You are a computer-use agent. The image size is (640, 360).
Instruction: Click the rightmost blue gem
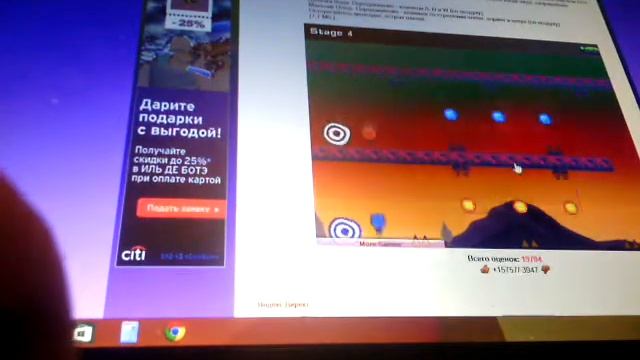tap(546, 119)
